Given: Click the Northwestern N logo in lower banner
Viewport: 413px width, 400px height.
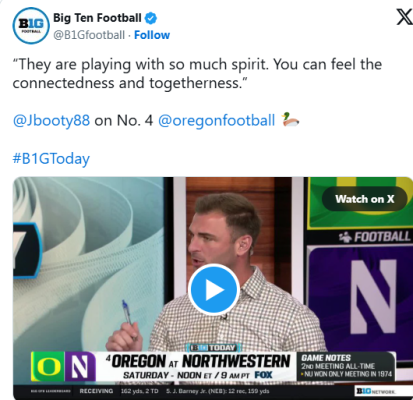Looking at the screenshot, I should 80,366.
